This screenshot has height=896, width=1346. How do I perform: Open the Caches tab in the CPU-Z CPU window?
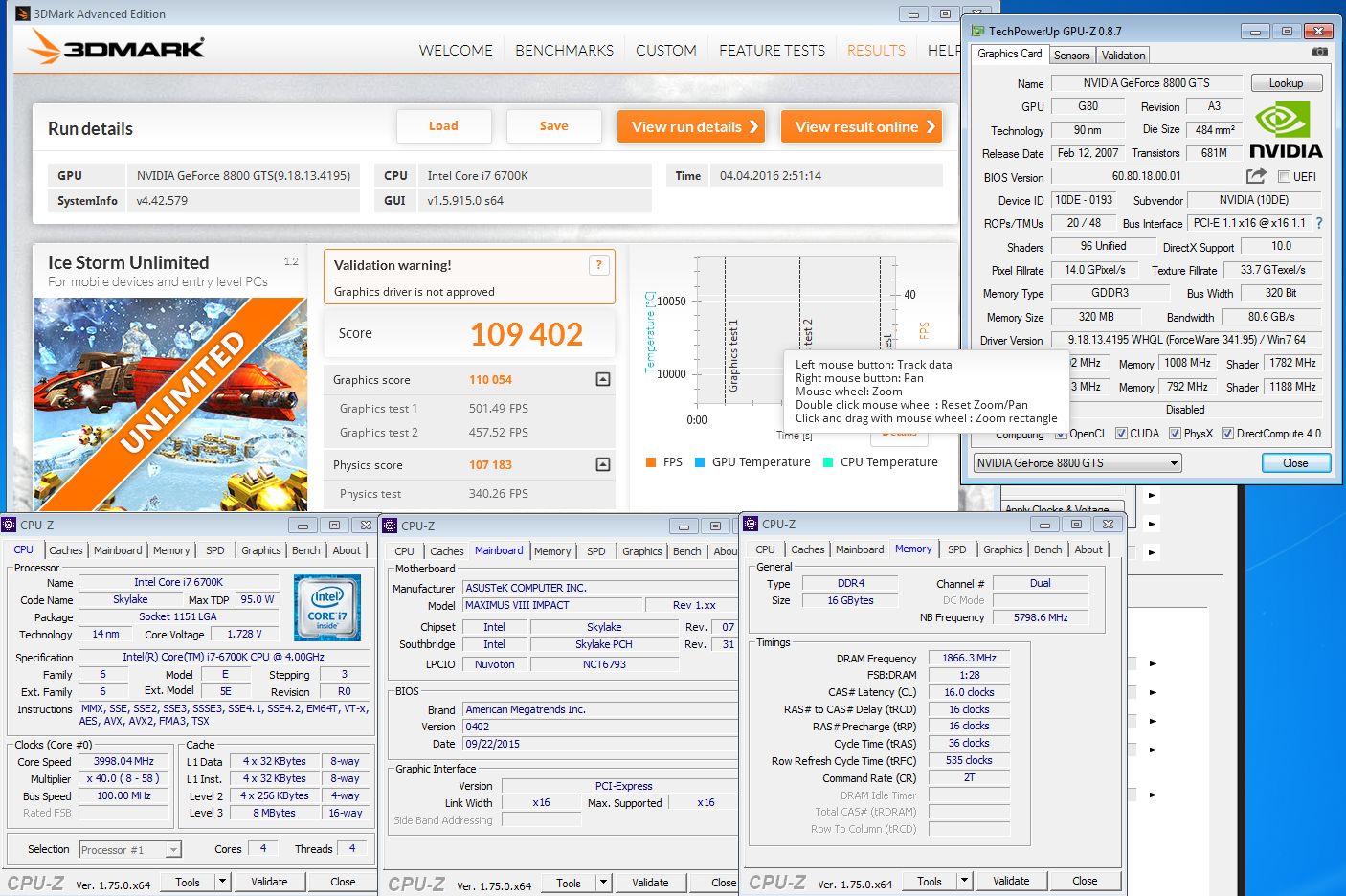point(66,550)
